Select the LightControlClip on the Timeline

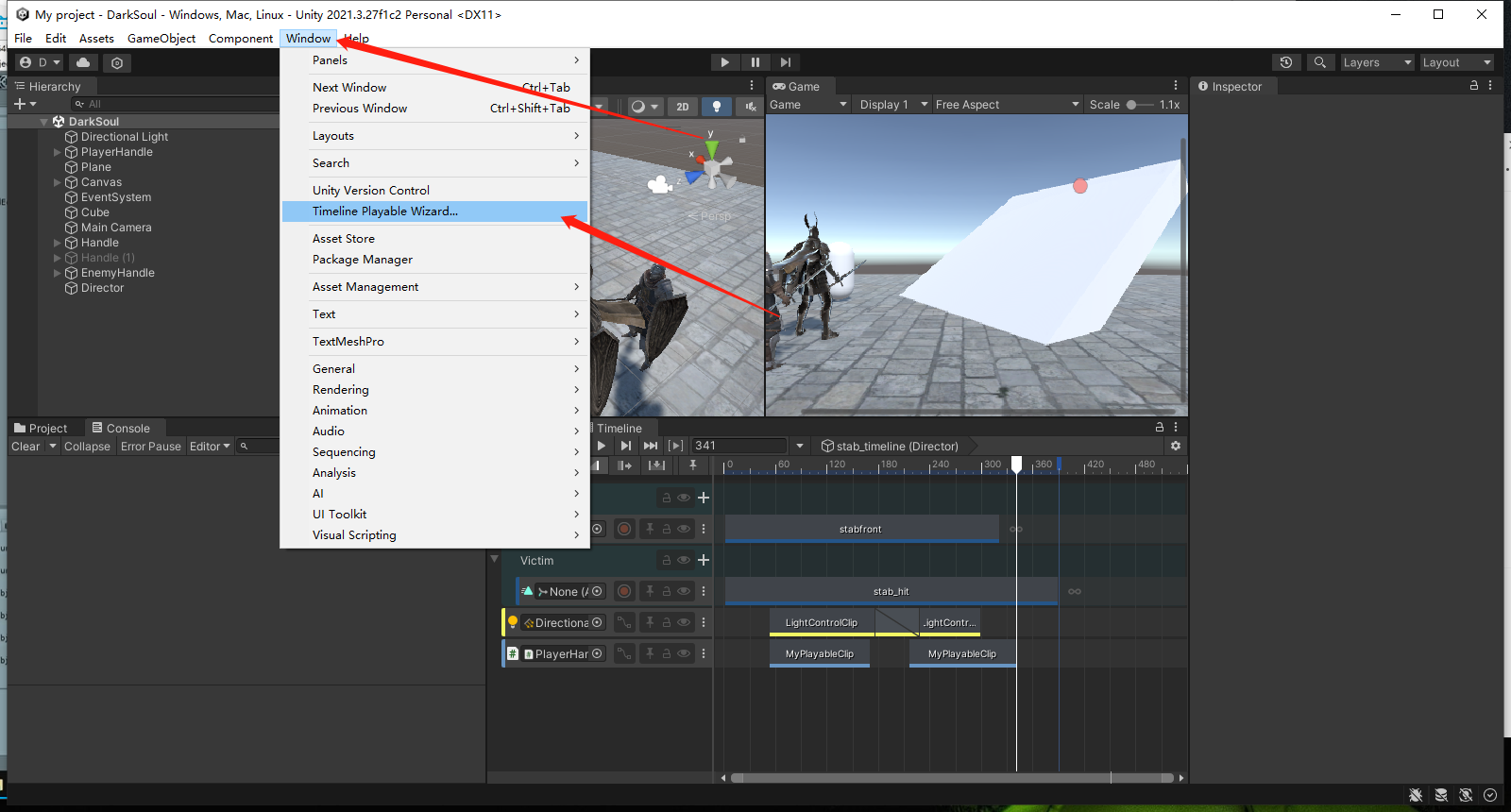point(822,622)
